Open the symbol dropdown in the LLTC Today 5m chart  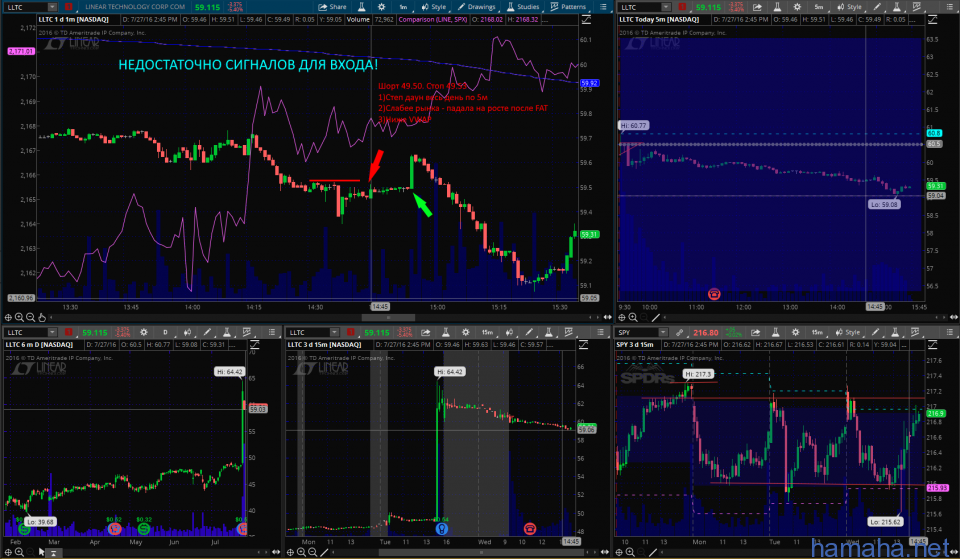pos(666,7)
